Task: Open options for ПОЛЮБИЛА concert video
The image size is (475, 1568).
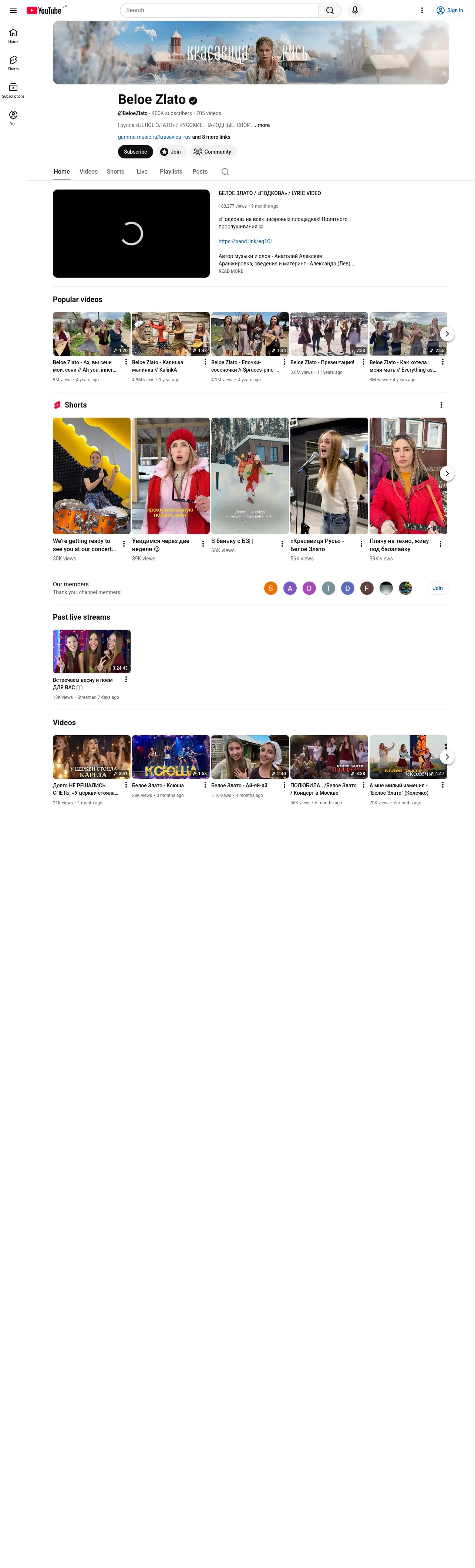Action: click(x=364, y=785)
